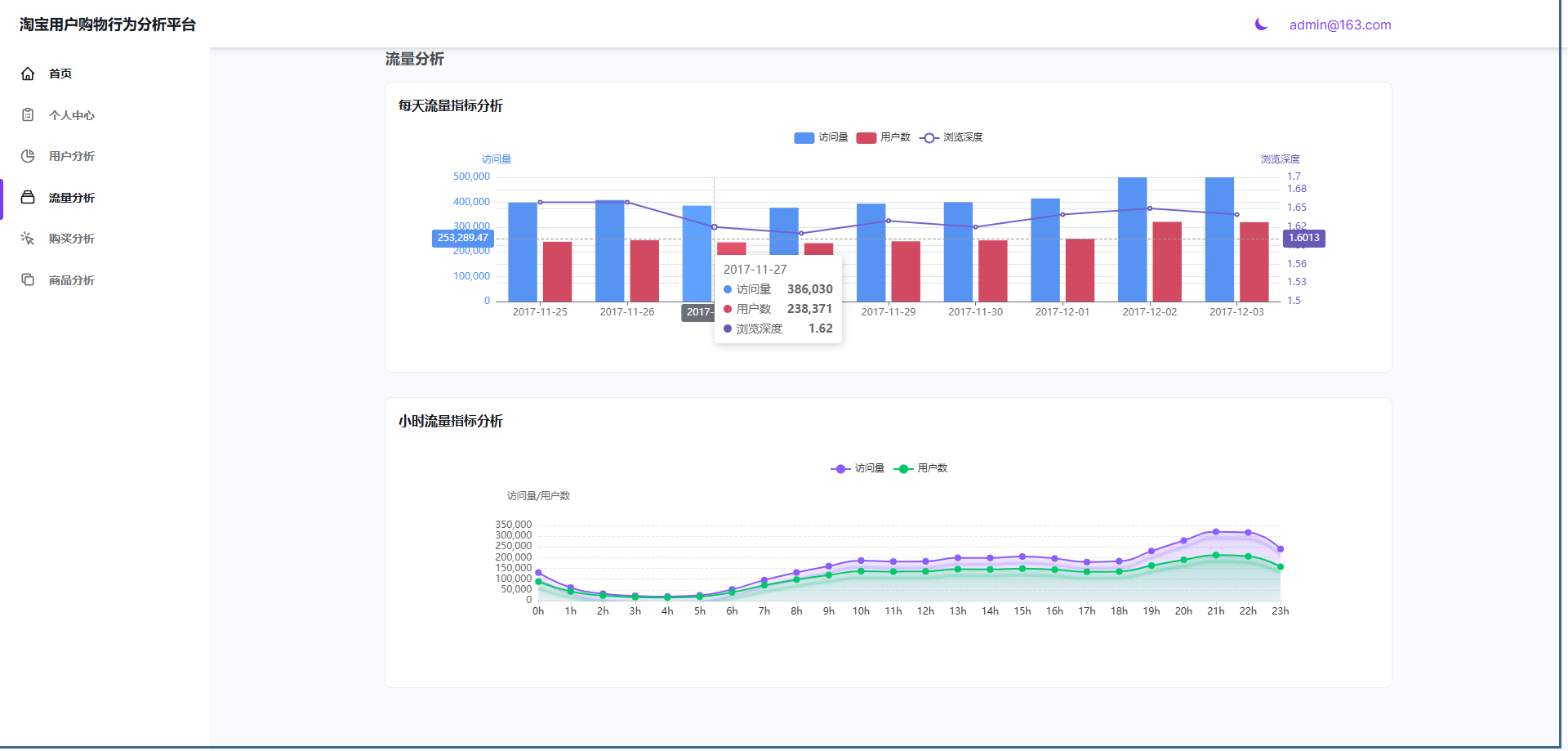The image size is (1568, 751).
Task: Hide 用户数 line in the hourly chart legend
Action: pos(921,468)
